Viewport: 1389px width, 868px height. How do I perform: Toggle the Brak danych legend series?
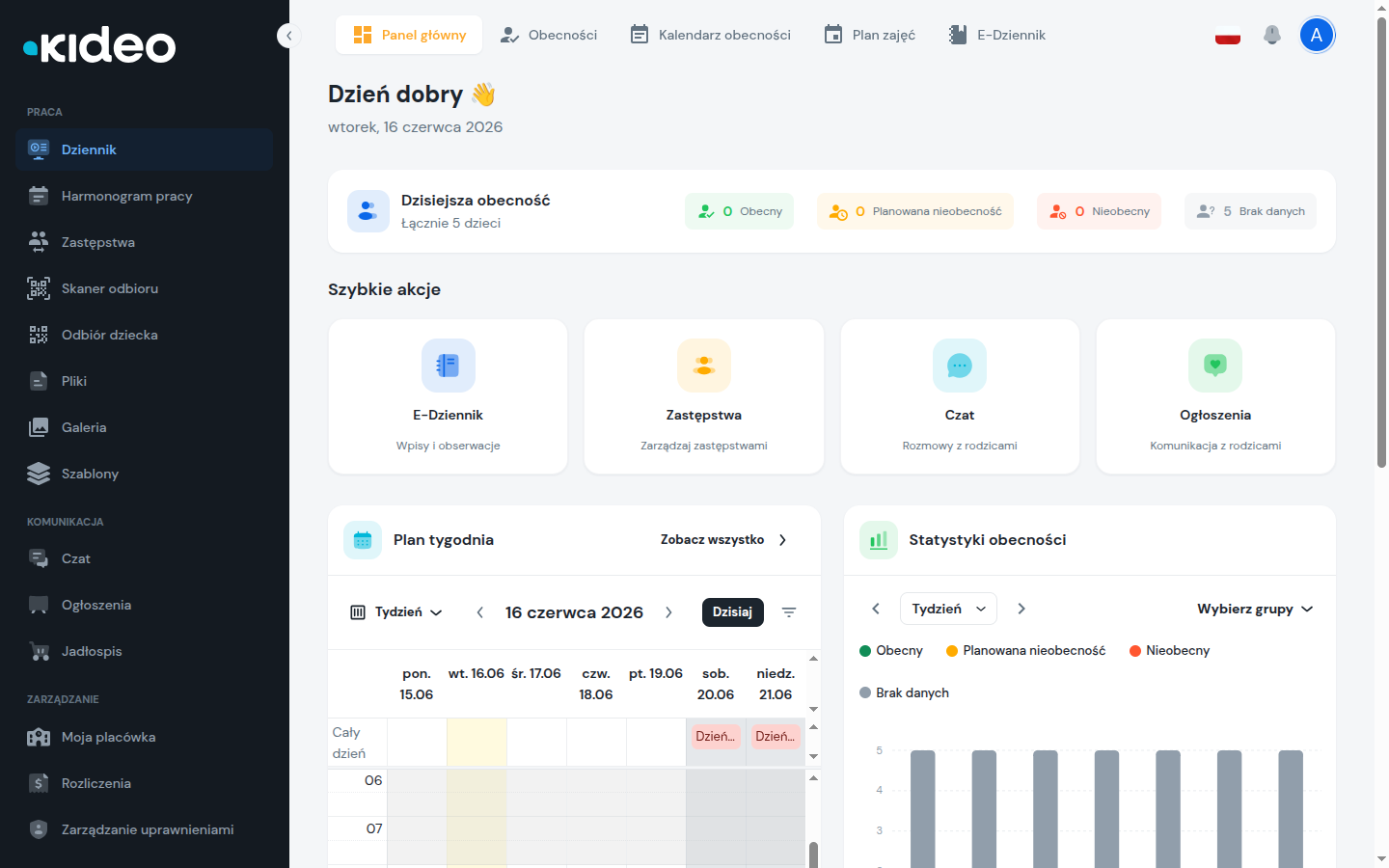pos(904,693)
